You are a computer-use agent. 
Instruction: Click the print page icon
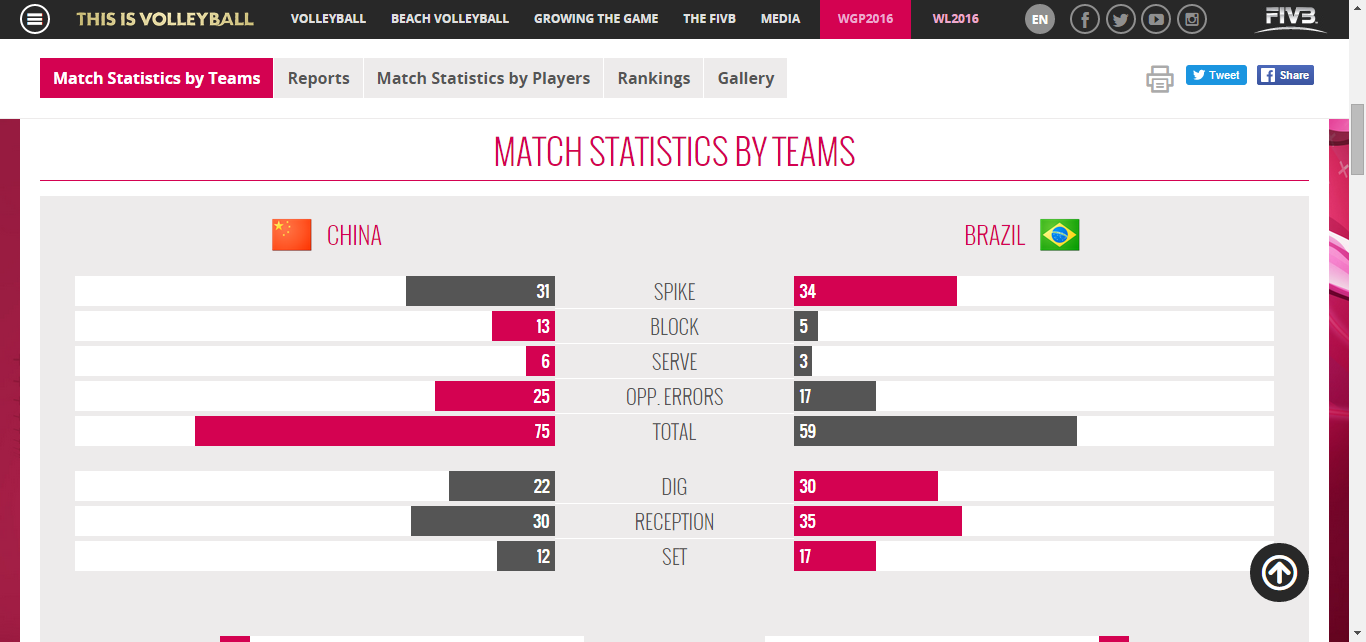click(1159, 78)
